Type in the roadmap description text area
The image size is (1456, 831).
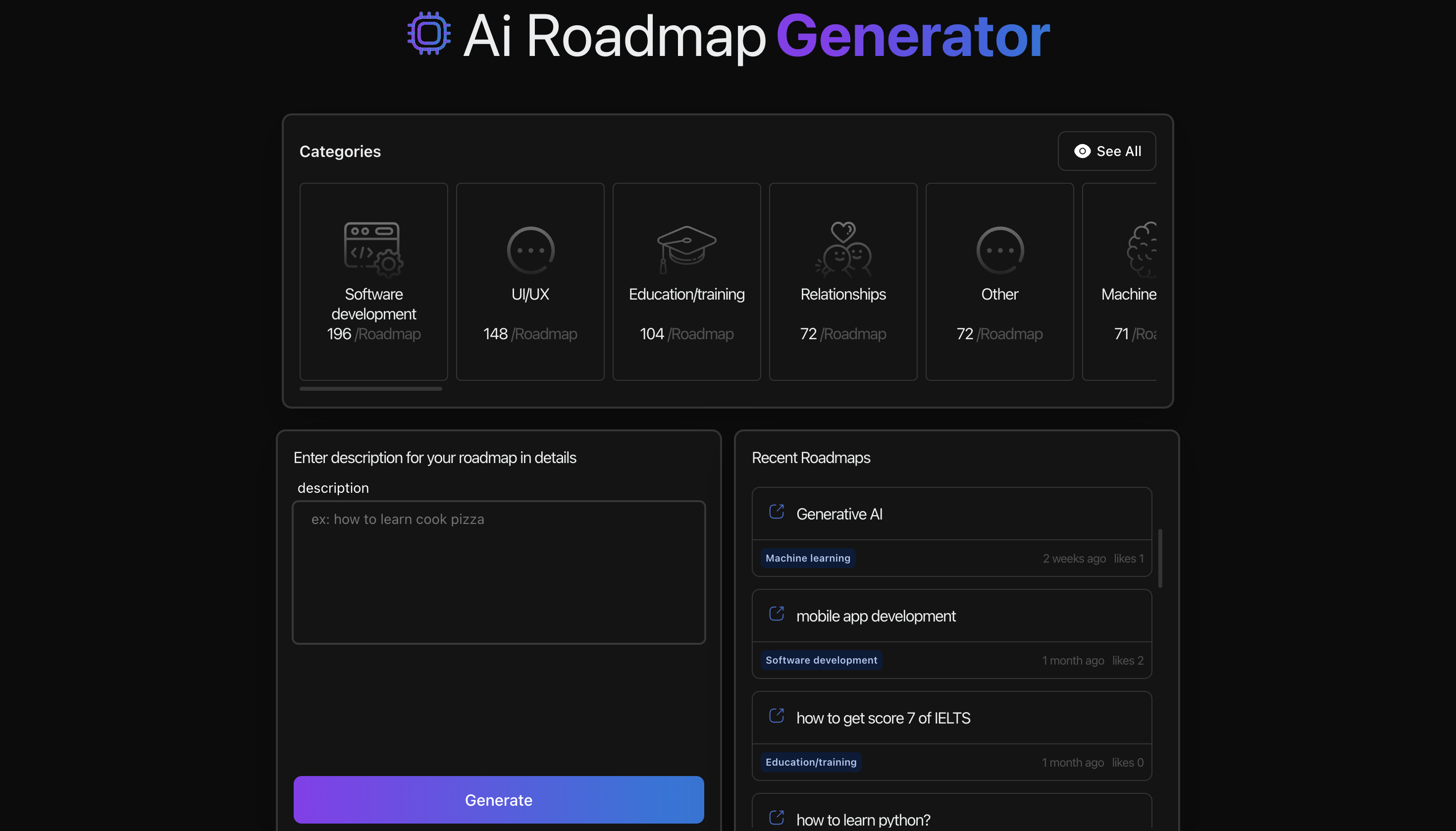498,572
